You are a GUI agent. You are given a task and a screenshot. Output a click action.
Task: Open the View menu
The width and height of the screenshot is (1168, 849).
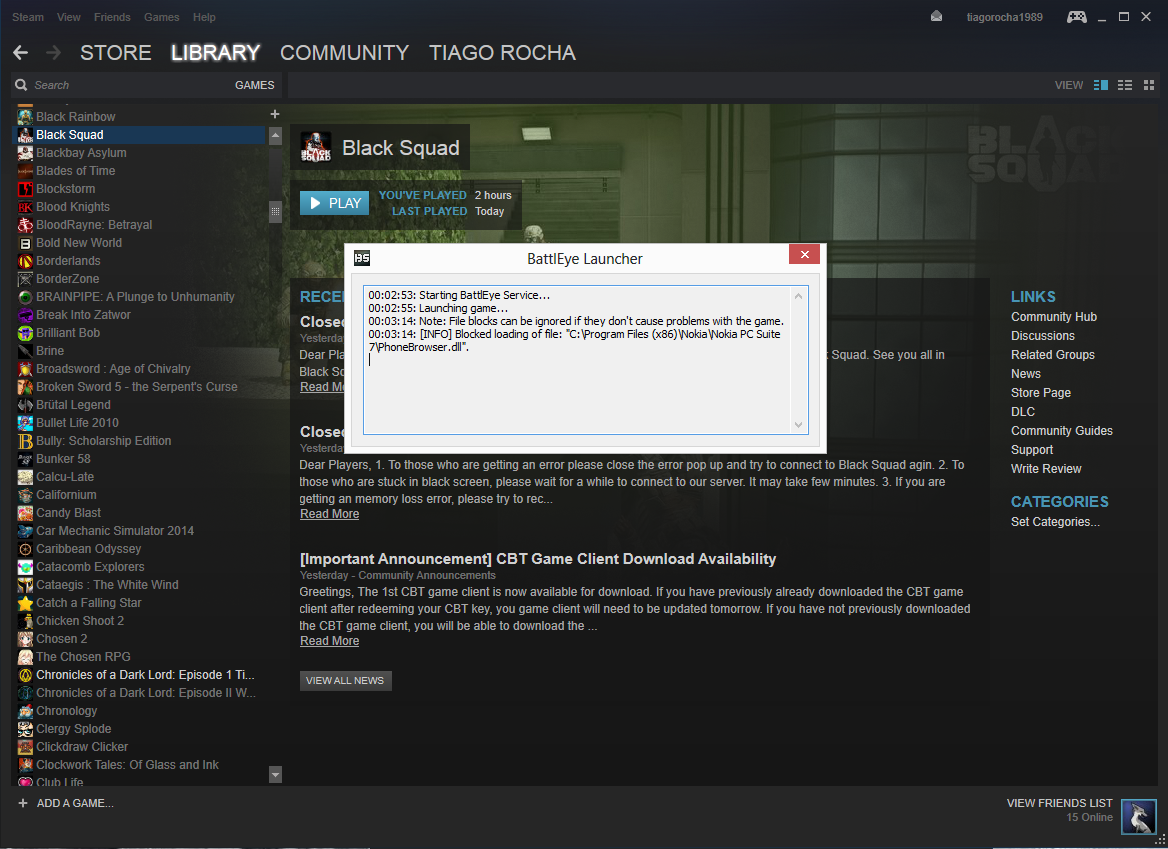pyautogui.click(x=69, y=17)
